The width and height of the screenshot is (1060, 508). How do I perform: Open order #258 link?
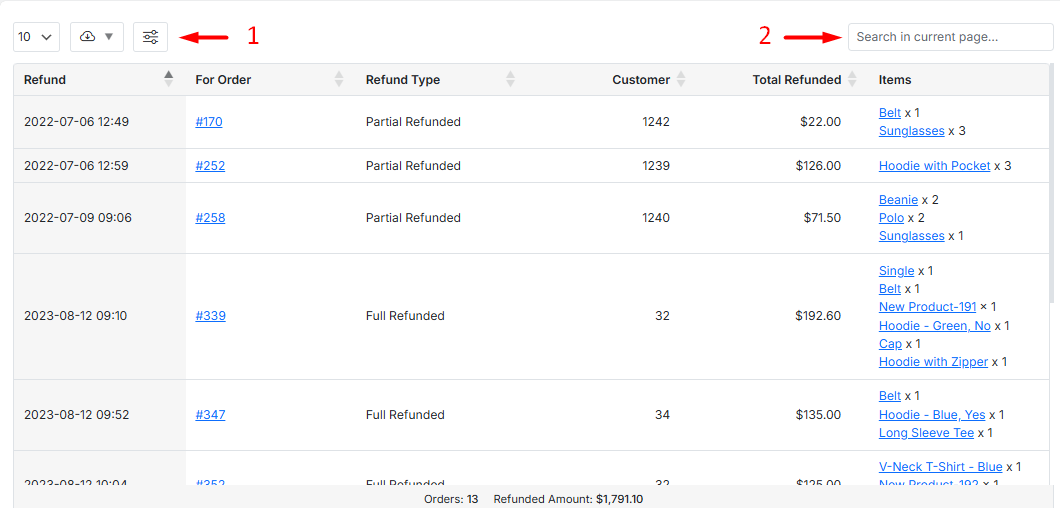pos(210,218)
